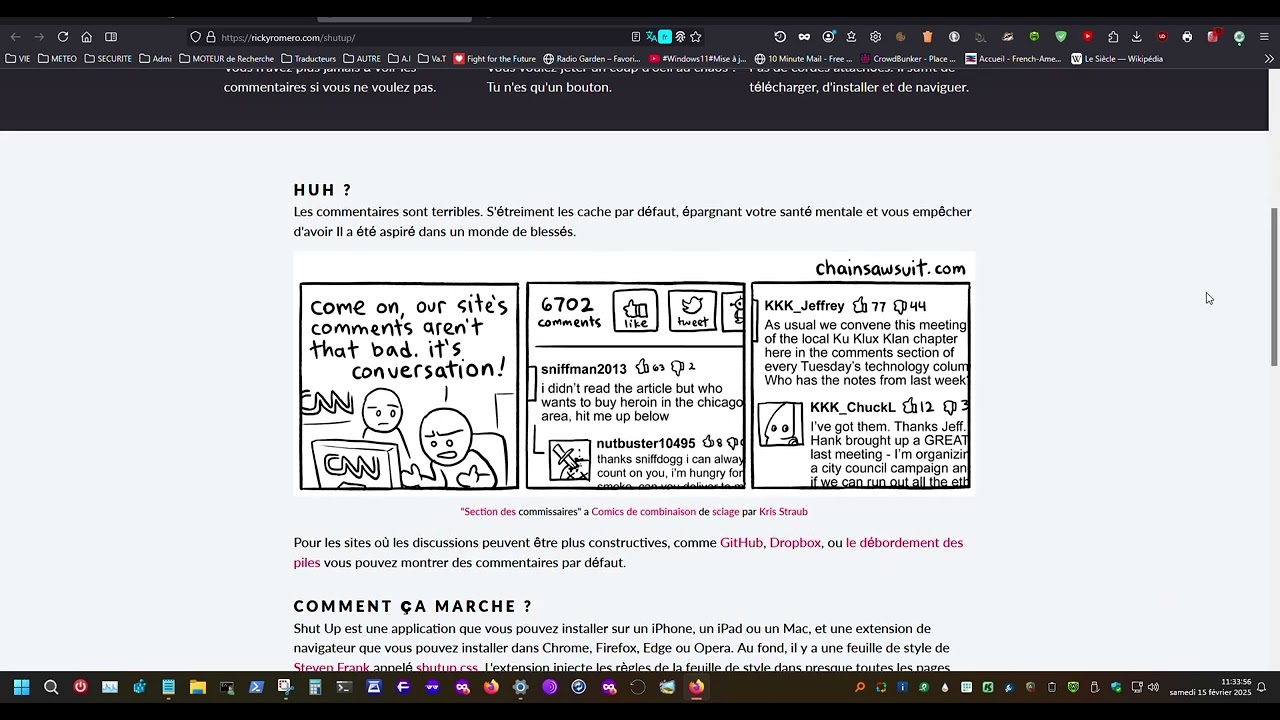1280x720 pixels.
Task: Open Windows taskbar search magnifier
Action: coord(51,687)
